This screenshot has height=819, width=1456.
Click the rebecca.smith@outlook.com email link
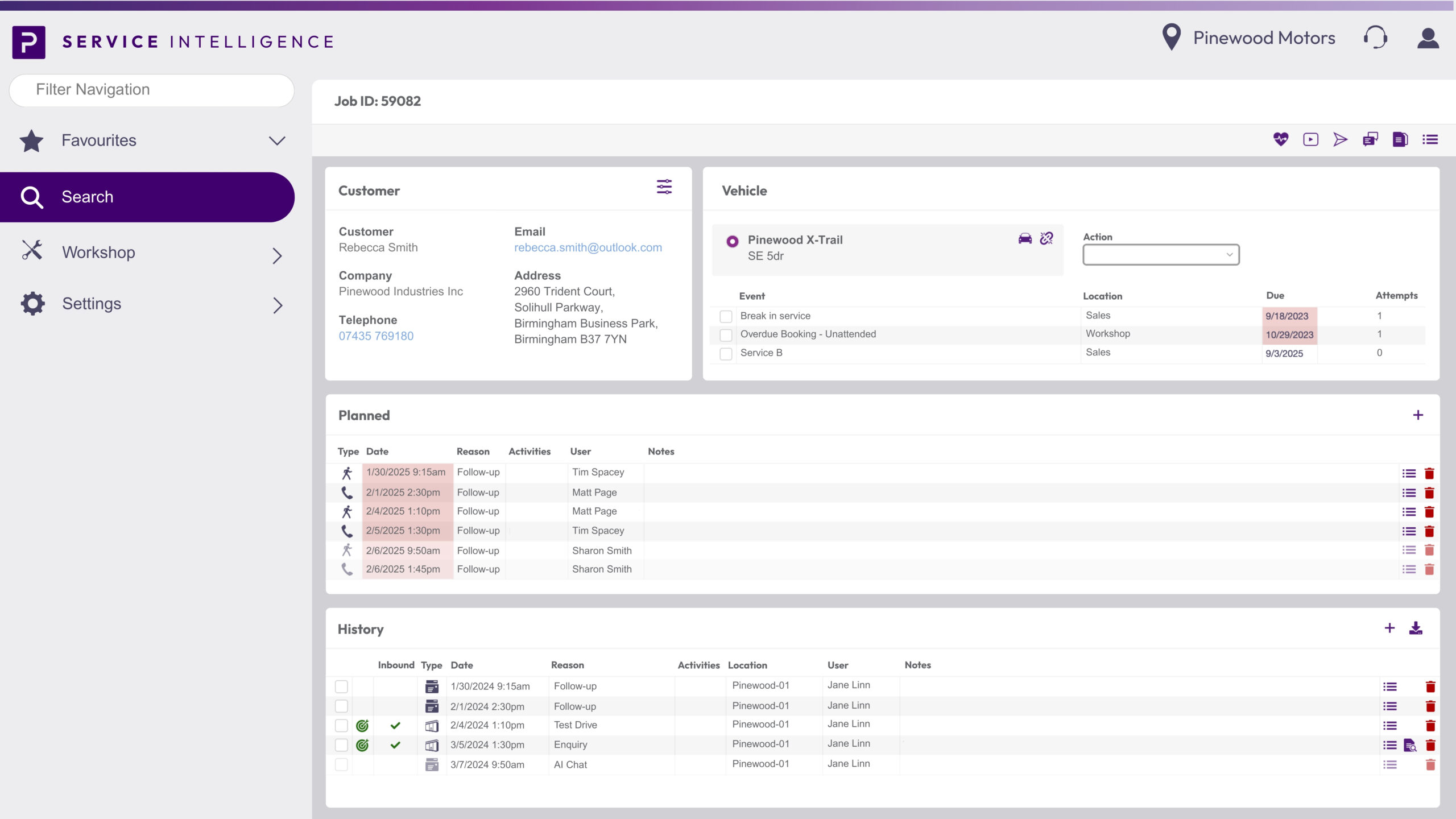pyautogui.click(x=588, y=247)
